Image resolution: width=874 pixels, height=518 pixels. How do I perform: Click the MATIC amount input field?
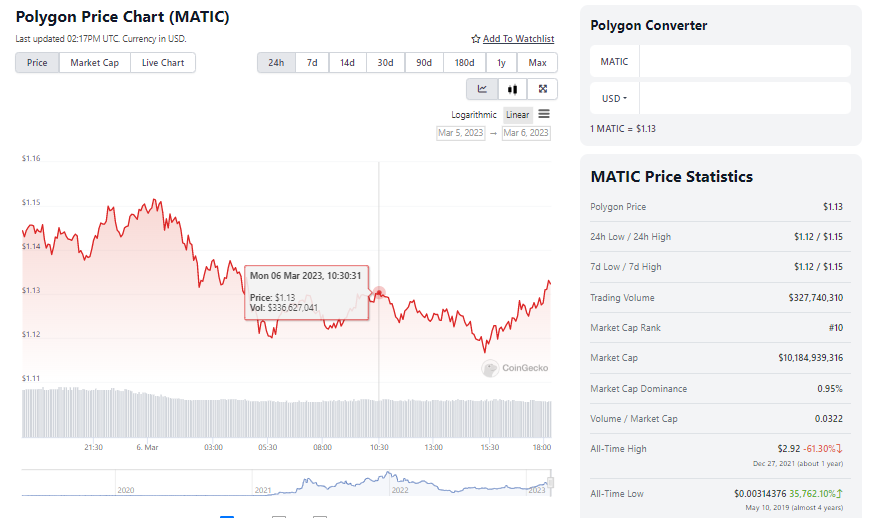pyautogui.click(x=745, y=61)
